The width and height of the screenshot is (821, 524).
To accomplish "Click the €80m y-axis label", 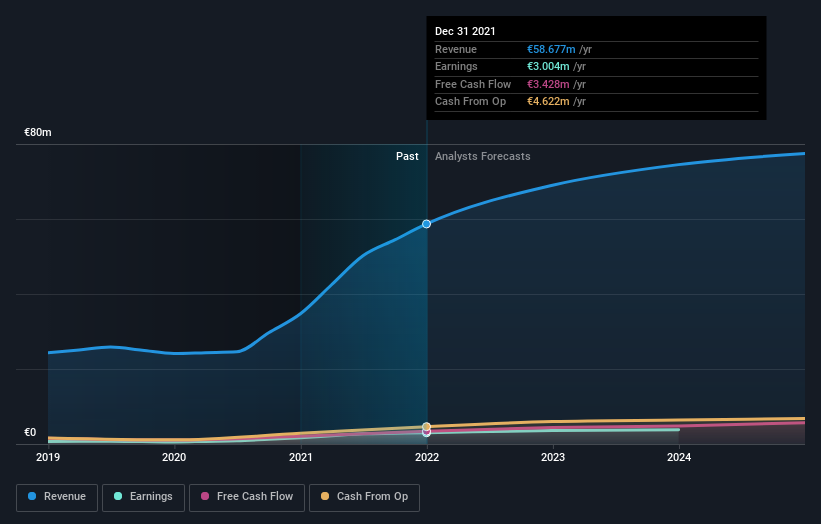I will [38, 132].
